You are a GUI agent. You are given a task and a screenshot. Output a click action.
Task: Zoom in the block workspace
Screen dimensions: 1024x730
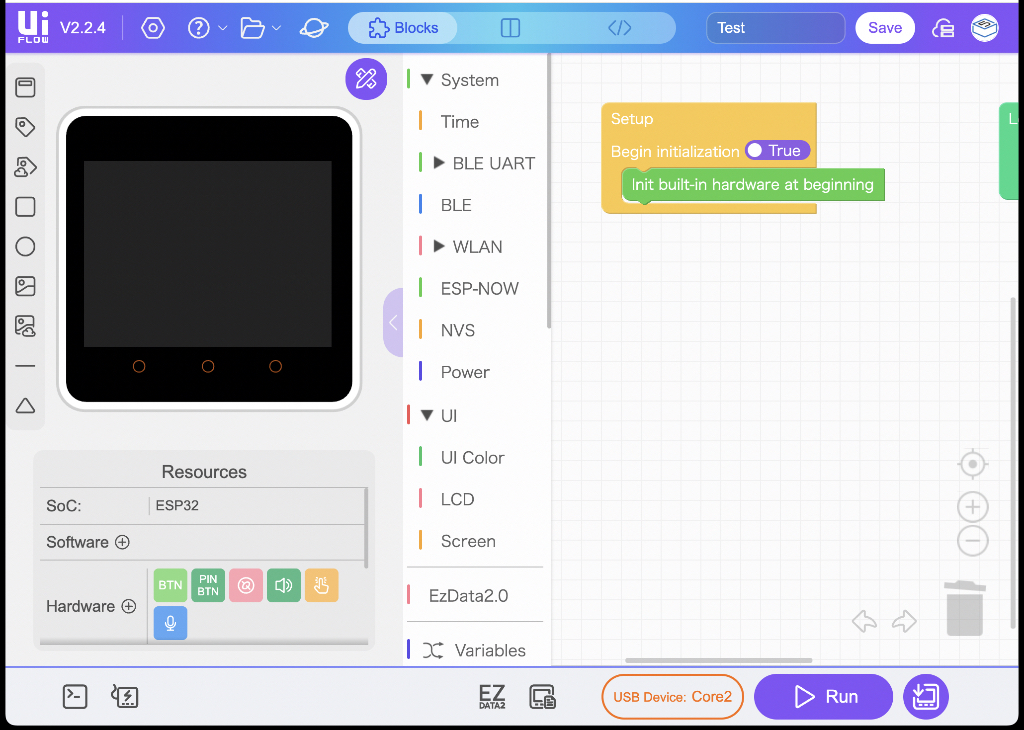(x=972, y=507)
